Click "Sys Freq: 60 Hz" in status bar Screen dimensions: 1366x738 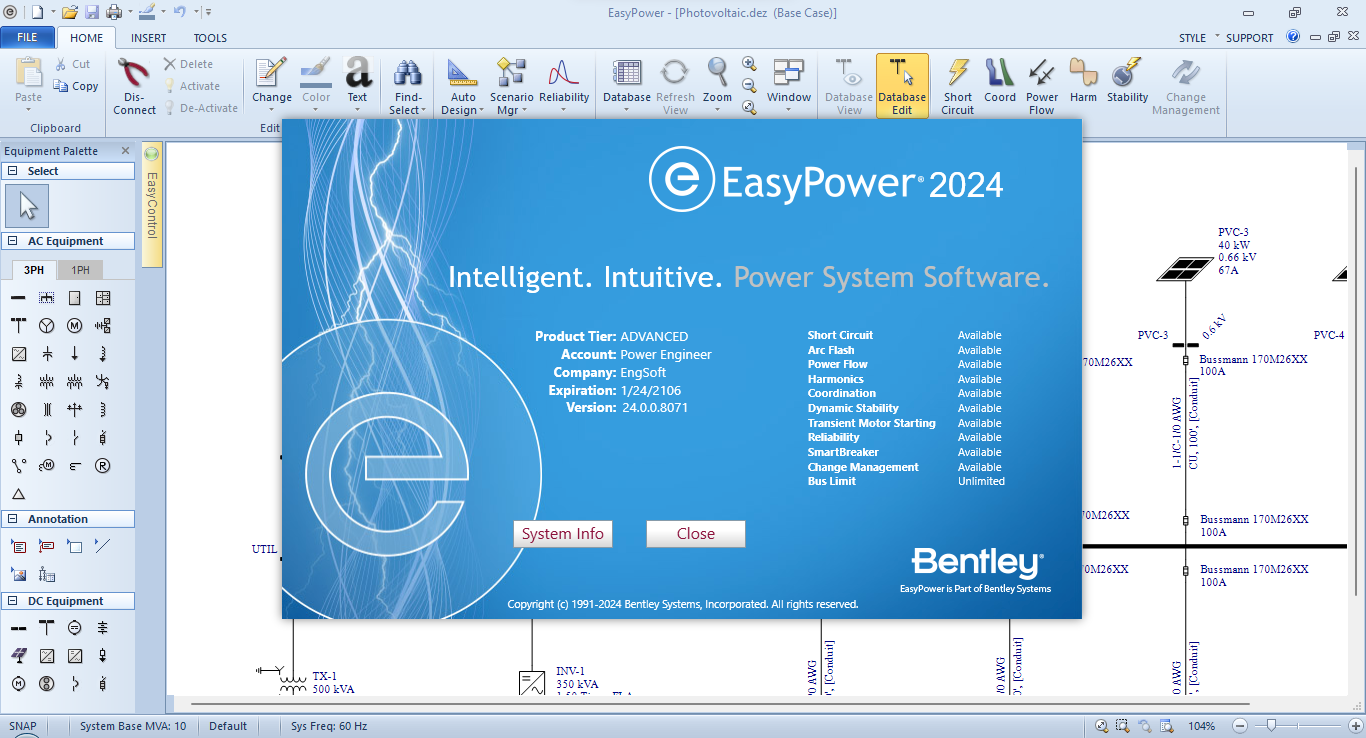329,726
